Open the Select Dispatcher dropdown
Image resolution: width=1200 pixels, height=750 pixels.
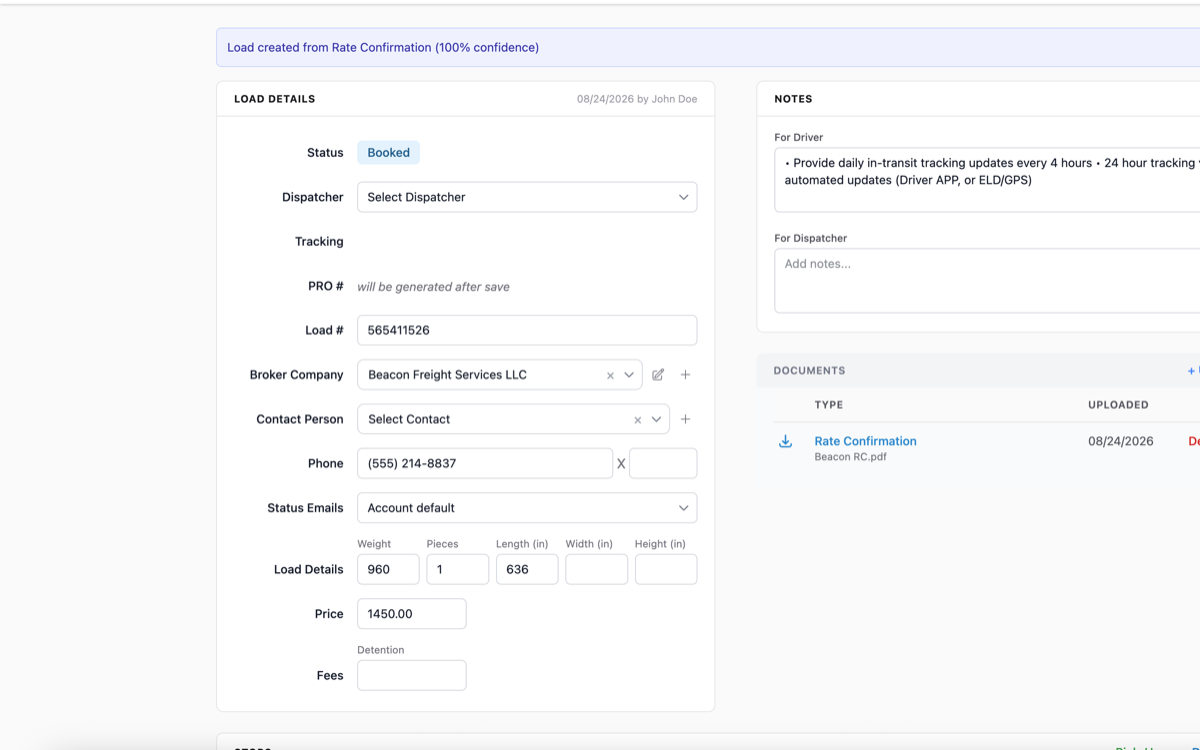tap(527, 197)
